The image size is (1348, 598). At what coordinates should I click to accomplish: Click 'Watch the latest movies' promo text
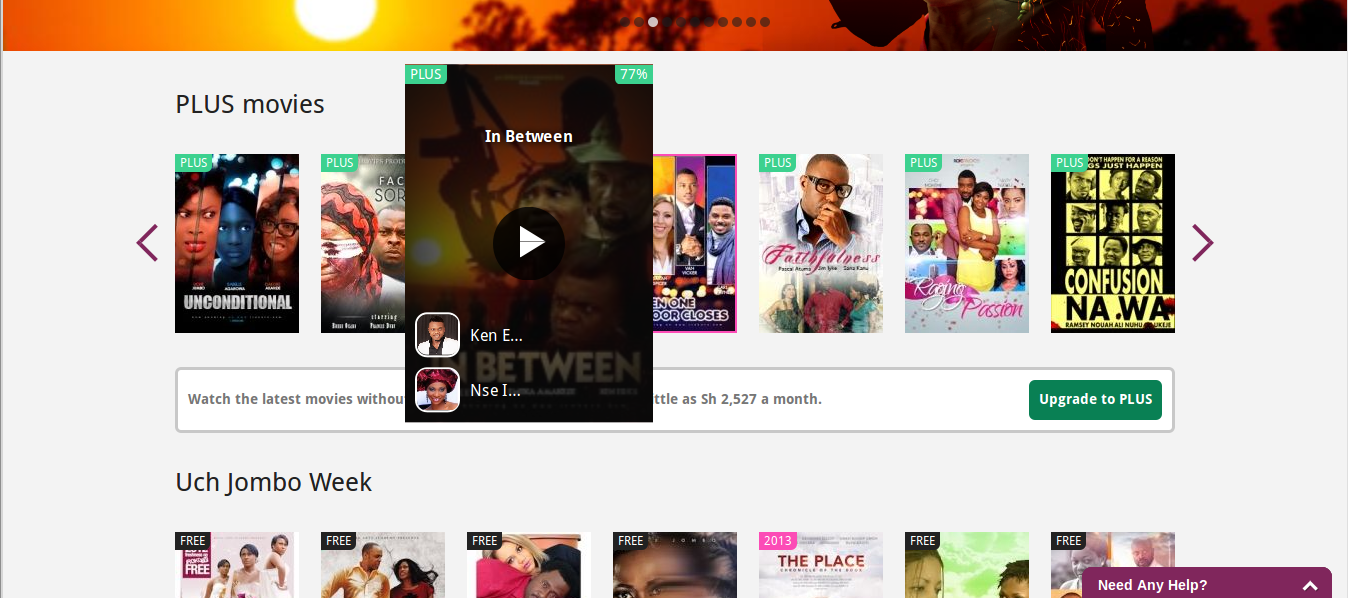(296, 399)
